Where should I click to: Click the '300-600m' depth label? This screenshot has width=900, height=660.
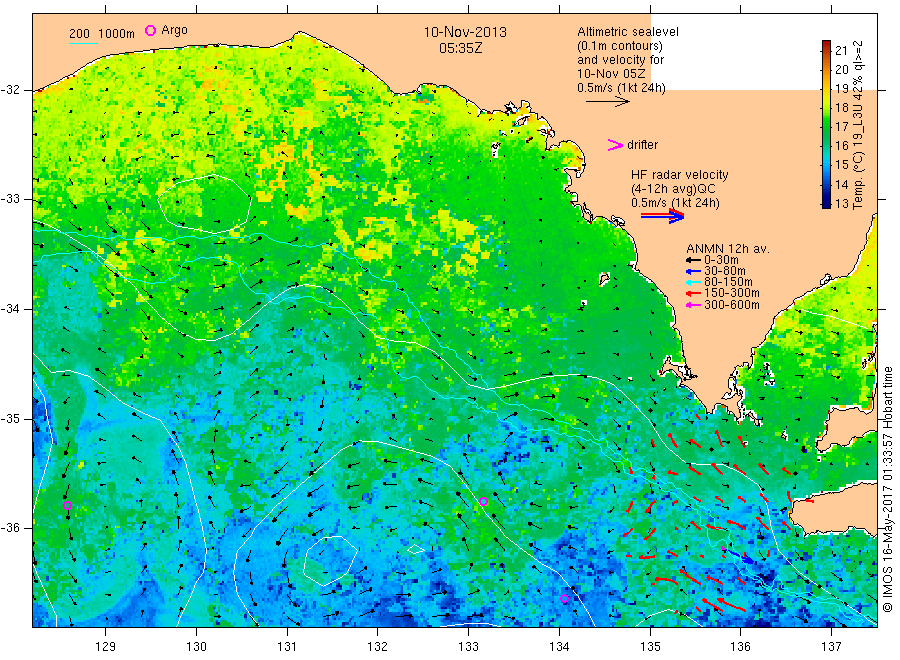tap(732, 305)
